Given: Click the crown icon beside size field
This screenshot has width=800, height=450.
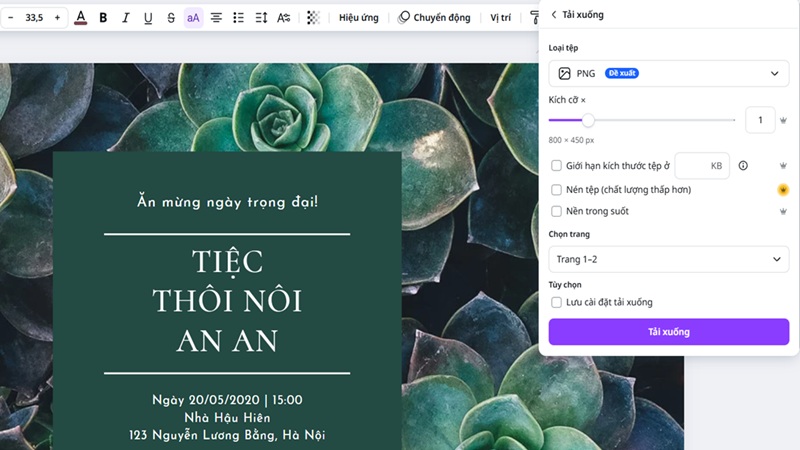Looking at the screenshot, I should pyautogui.click(x=783, y=120).
